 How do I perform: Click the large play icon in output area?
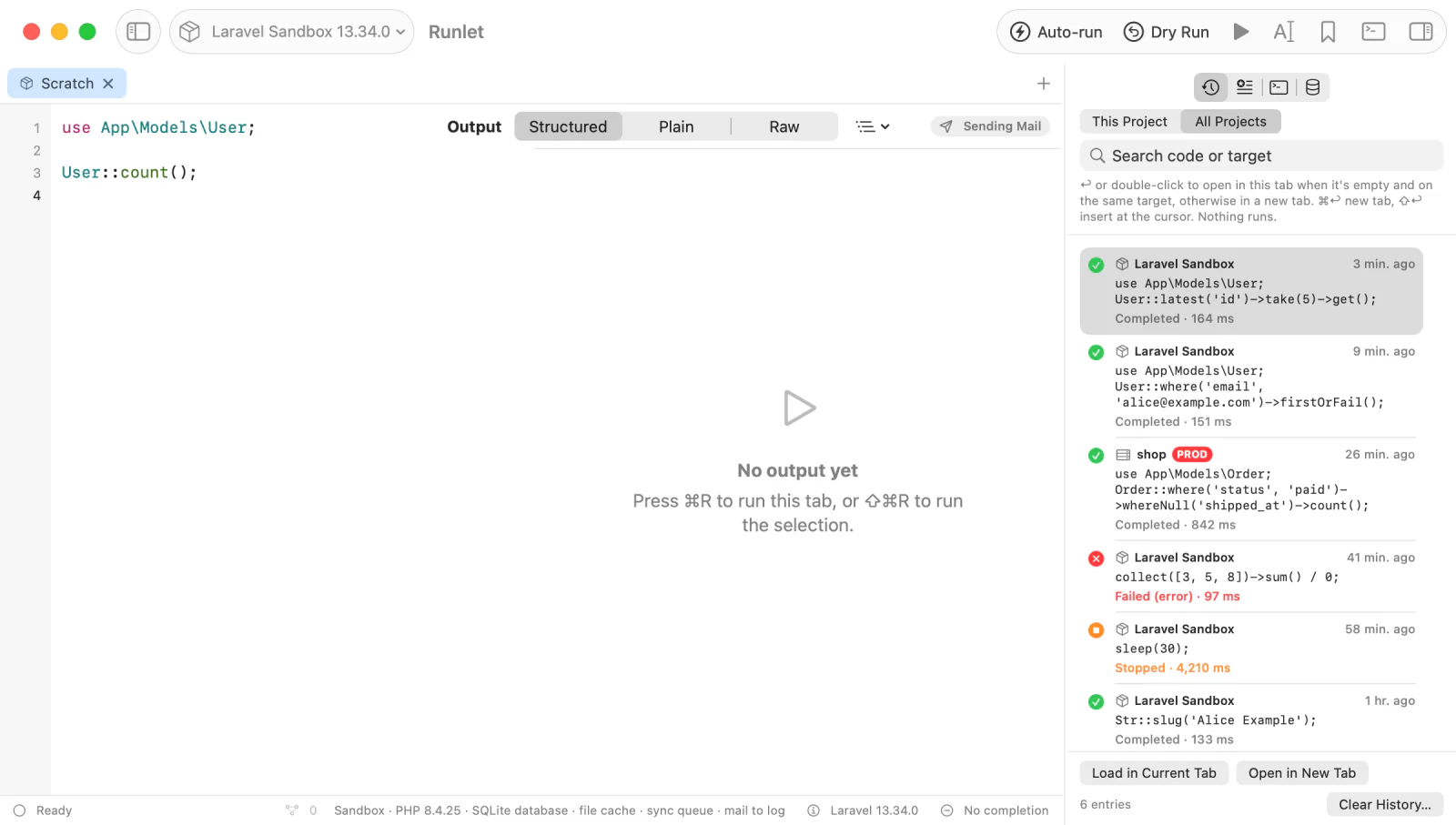click(x=798, y=408)
